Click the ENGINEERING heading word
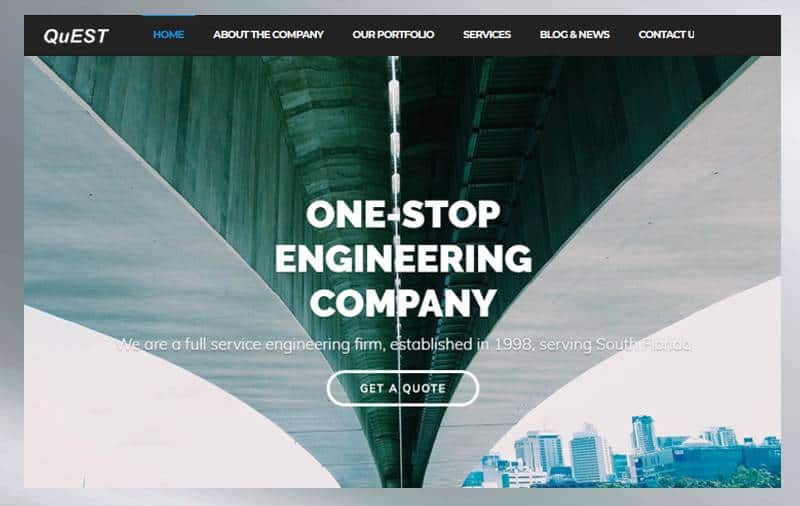This screenshot has height=506, width=800. tap(403, 258)
